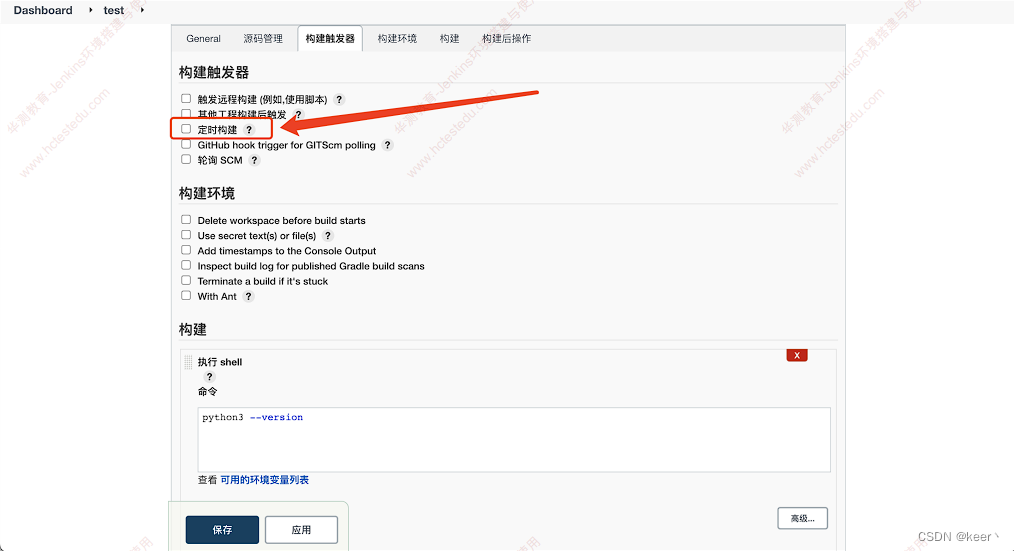Switch to the 源码管理 tab
The height and width of the screenshot is (551, 1014).
[x=263, y=39]
